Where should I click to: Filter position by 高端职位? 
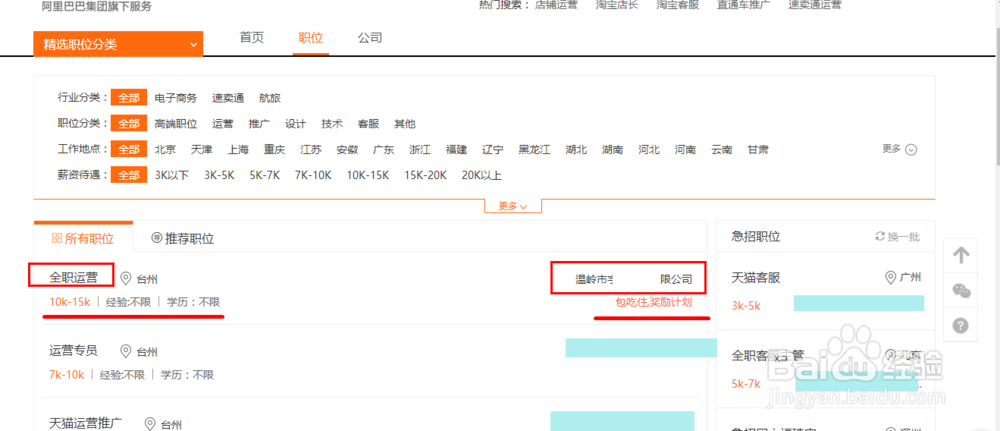point(176,124)
